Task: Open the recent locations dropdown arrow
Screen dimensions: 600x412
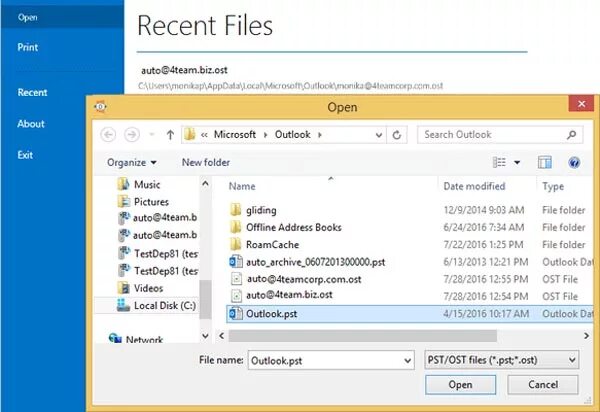Action: 152,135
